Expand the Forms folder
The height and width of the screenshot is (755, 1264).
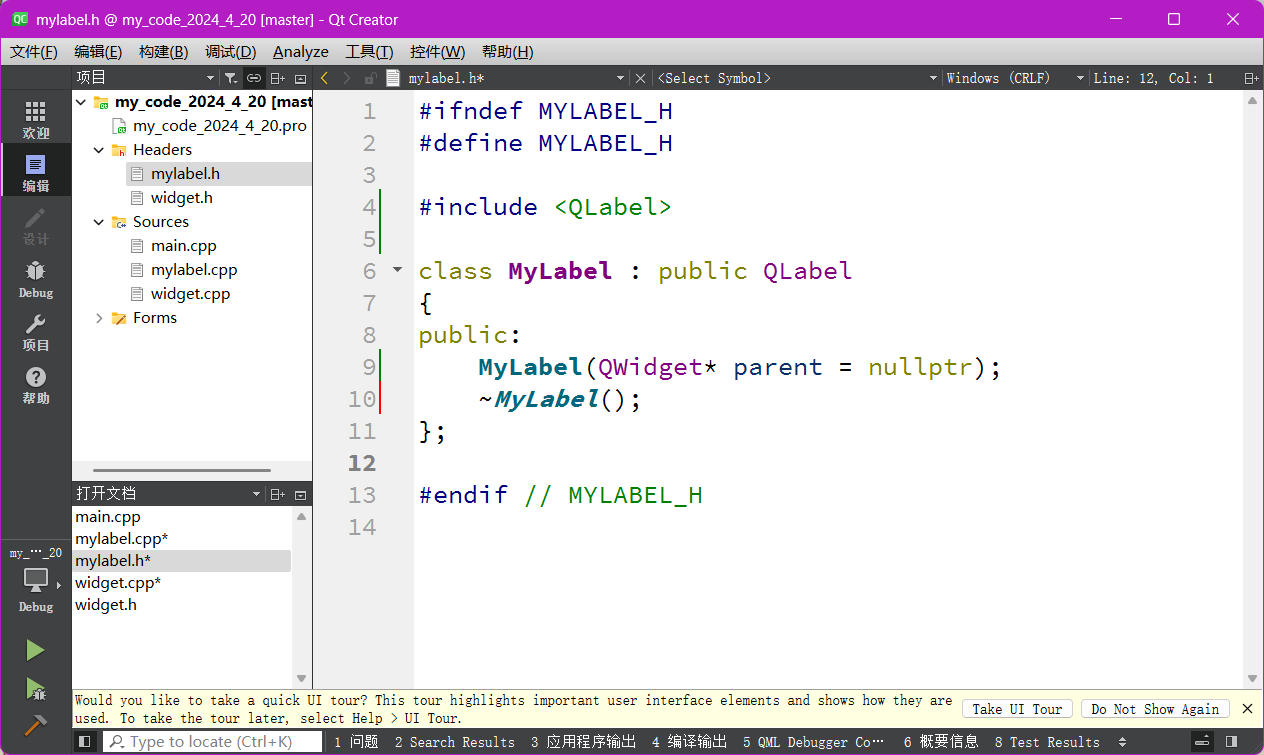pyautogui.click(x=97, y=317)
